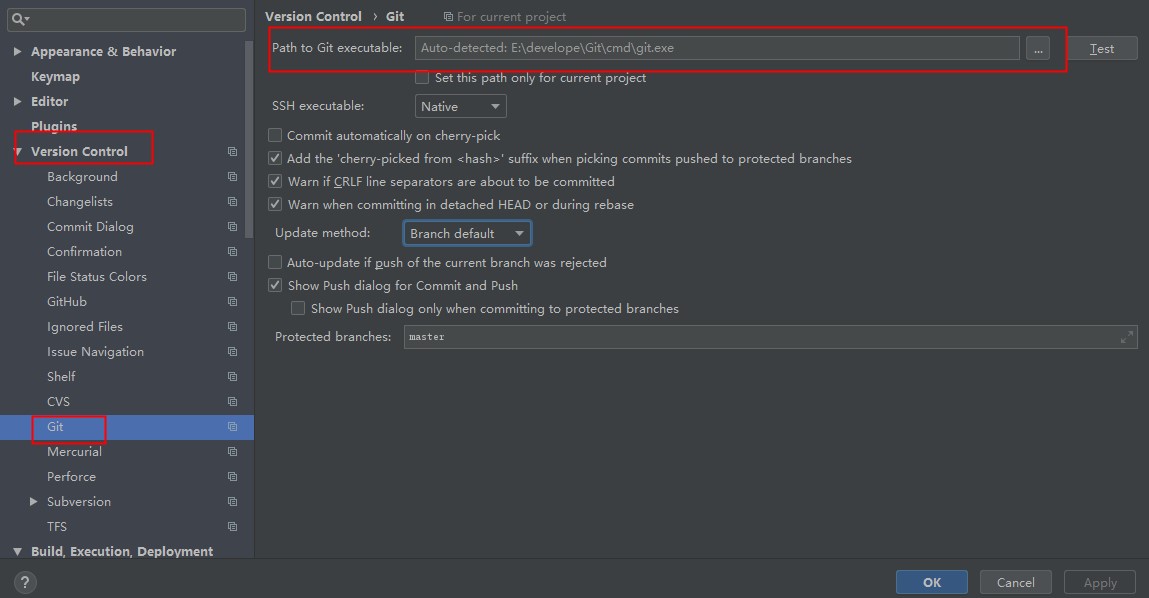The image size is (1149, 598).
Task: Click the Path to Git executable field
Action: point(716,48)
